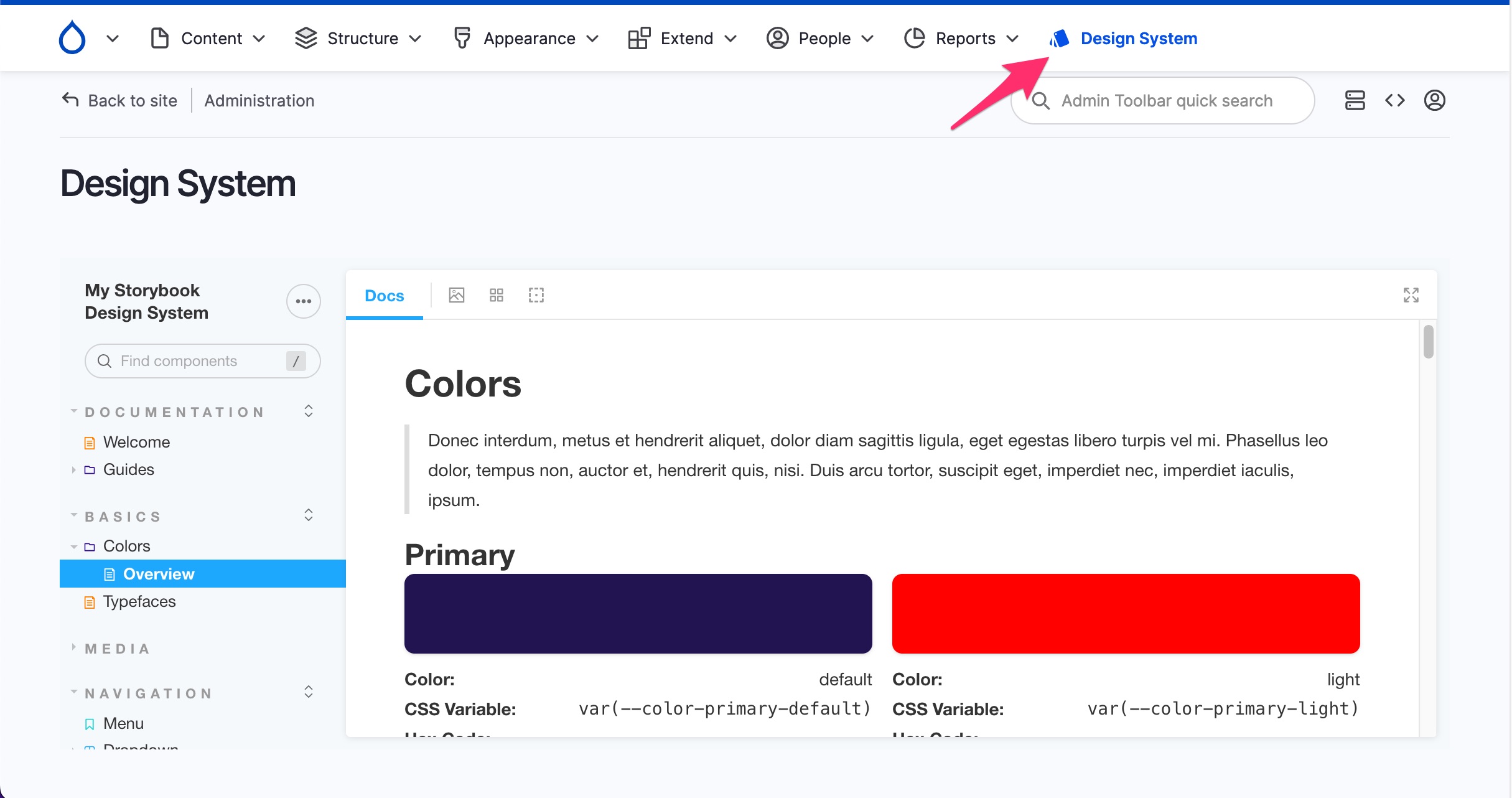
Task: Click the user account icon top right
Action: pos(1435,100)
